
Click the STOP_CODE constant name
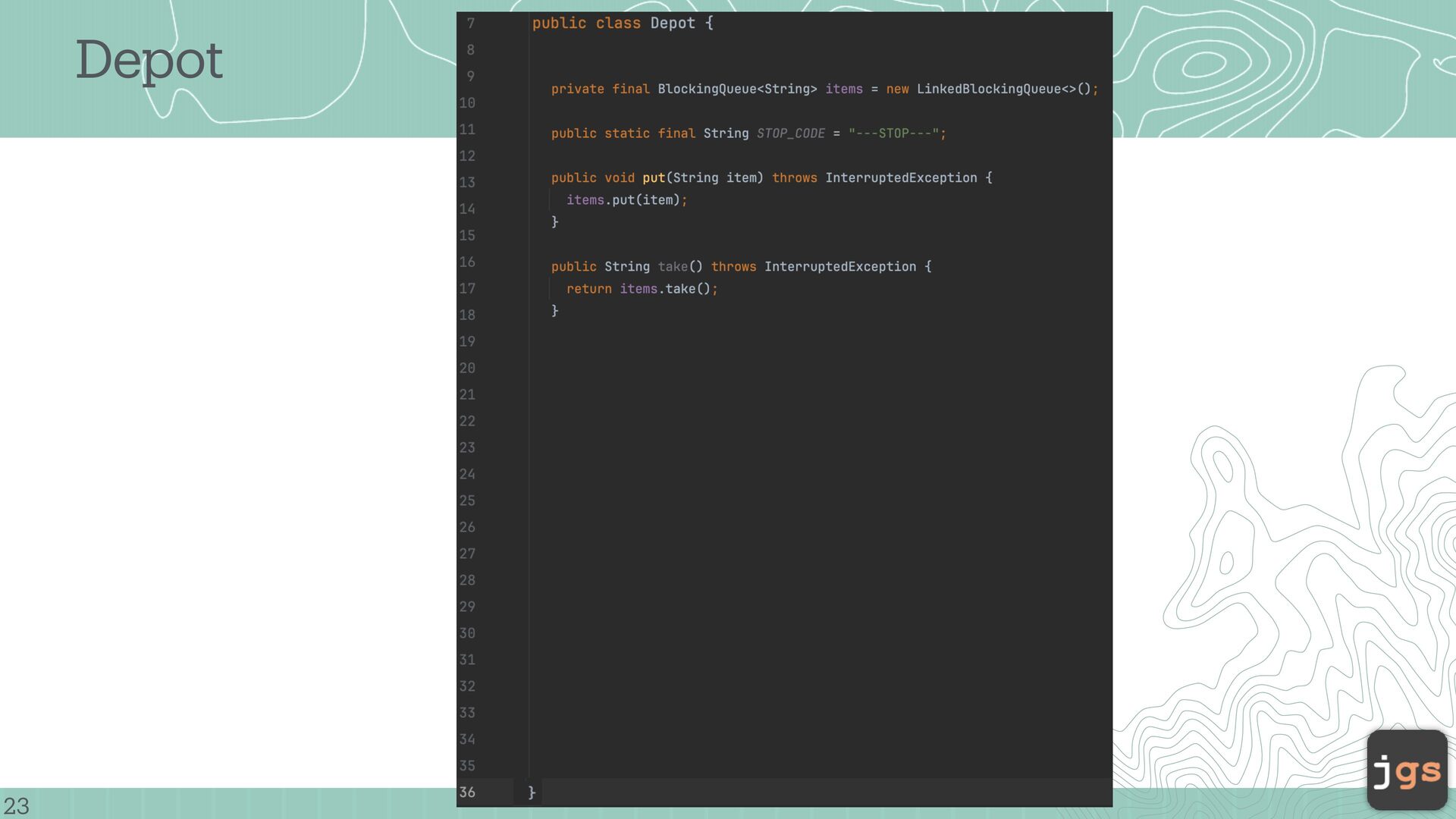point(790,133)
